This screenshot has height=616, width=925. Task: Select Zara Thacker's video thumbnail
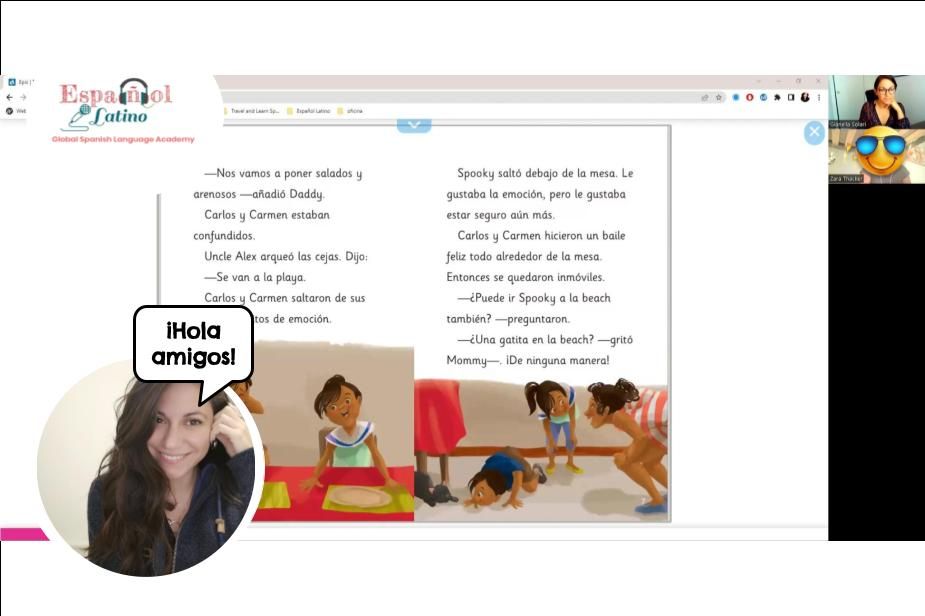click(x=877, y=156)
